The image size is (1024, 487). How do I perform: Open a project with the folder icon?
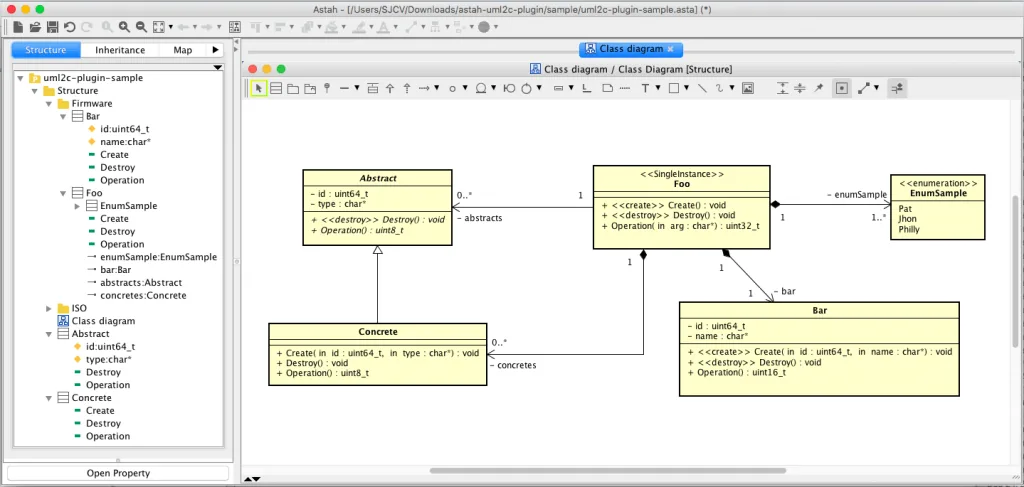click(35, 27)
